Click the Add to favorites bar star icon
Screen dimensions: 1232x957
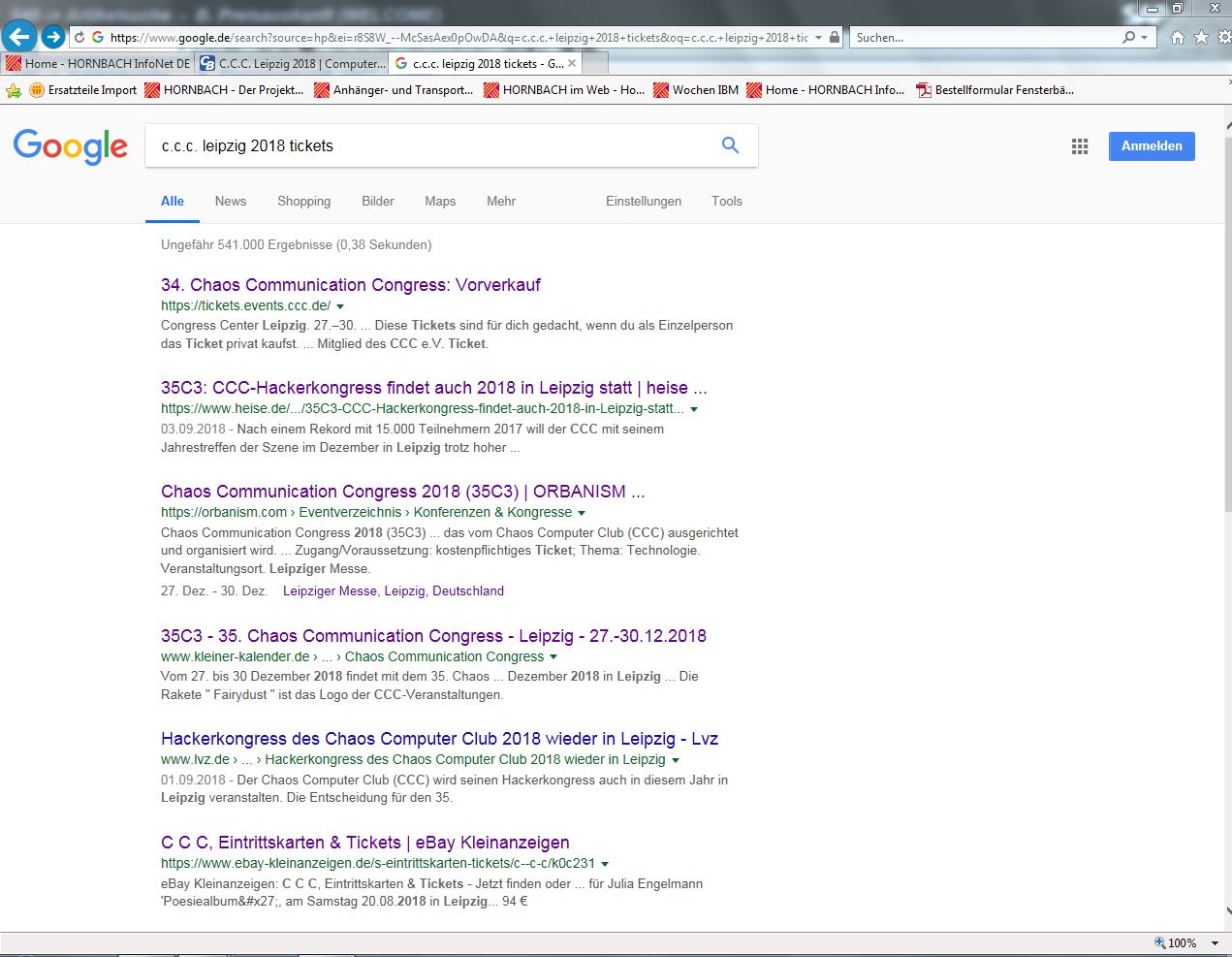pyautogui.click(x=14, y=90)
